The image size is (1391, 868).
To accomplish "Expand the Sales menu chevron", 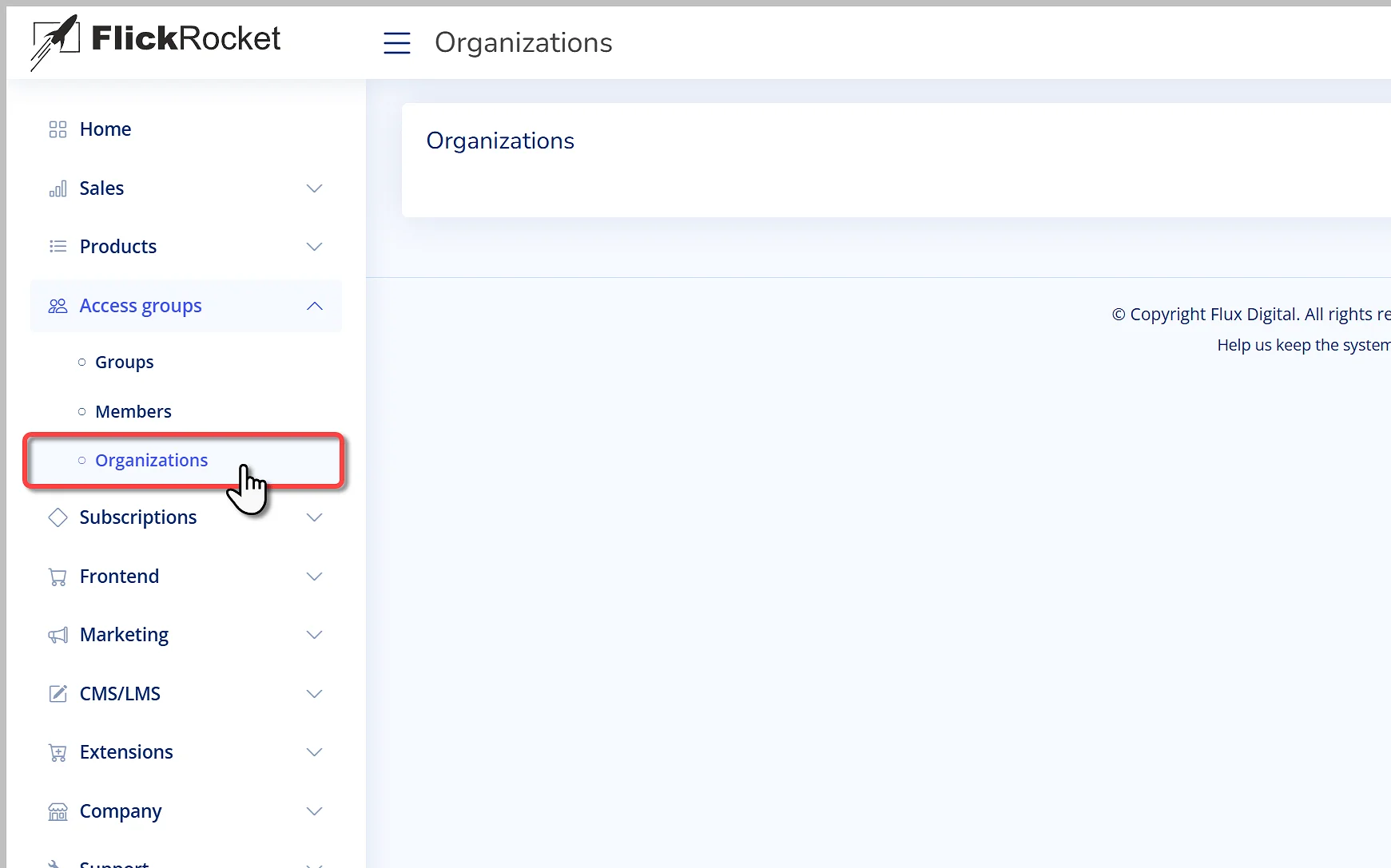I will pyautogui.click(x=315, y=188).
